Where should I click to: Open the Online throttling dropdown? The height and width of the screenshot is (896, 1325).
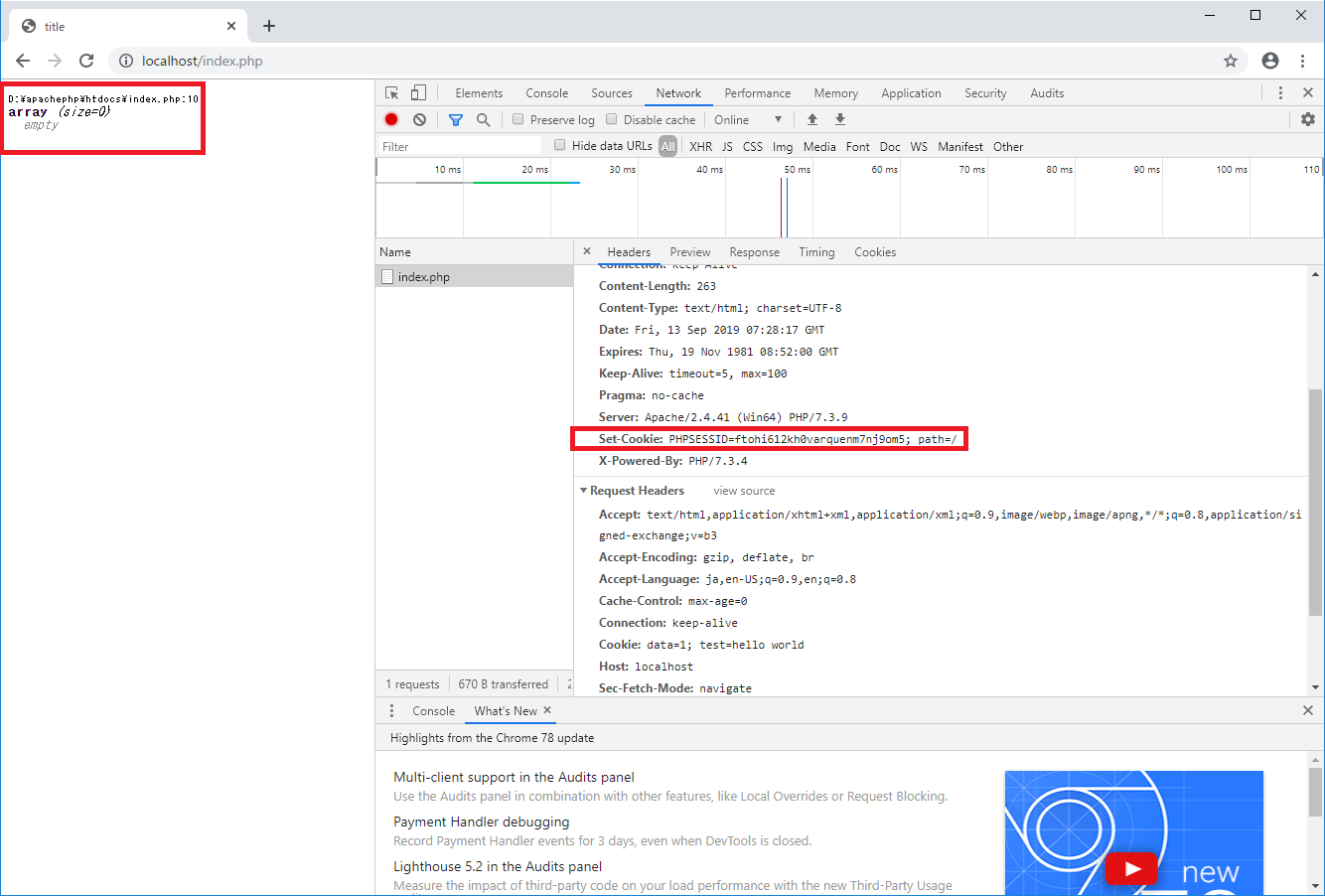(x=748, y=119)
